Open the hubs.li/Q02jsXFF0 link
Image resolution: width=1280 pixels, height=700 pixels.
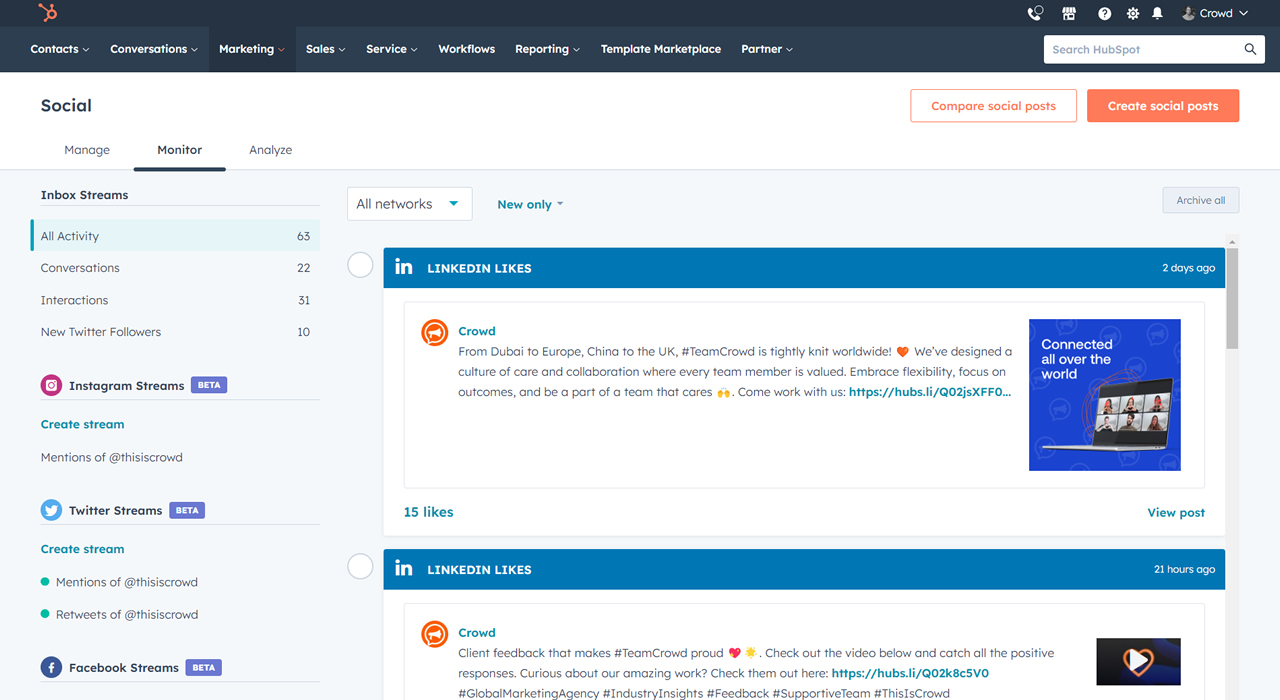click(930, 392)
